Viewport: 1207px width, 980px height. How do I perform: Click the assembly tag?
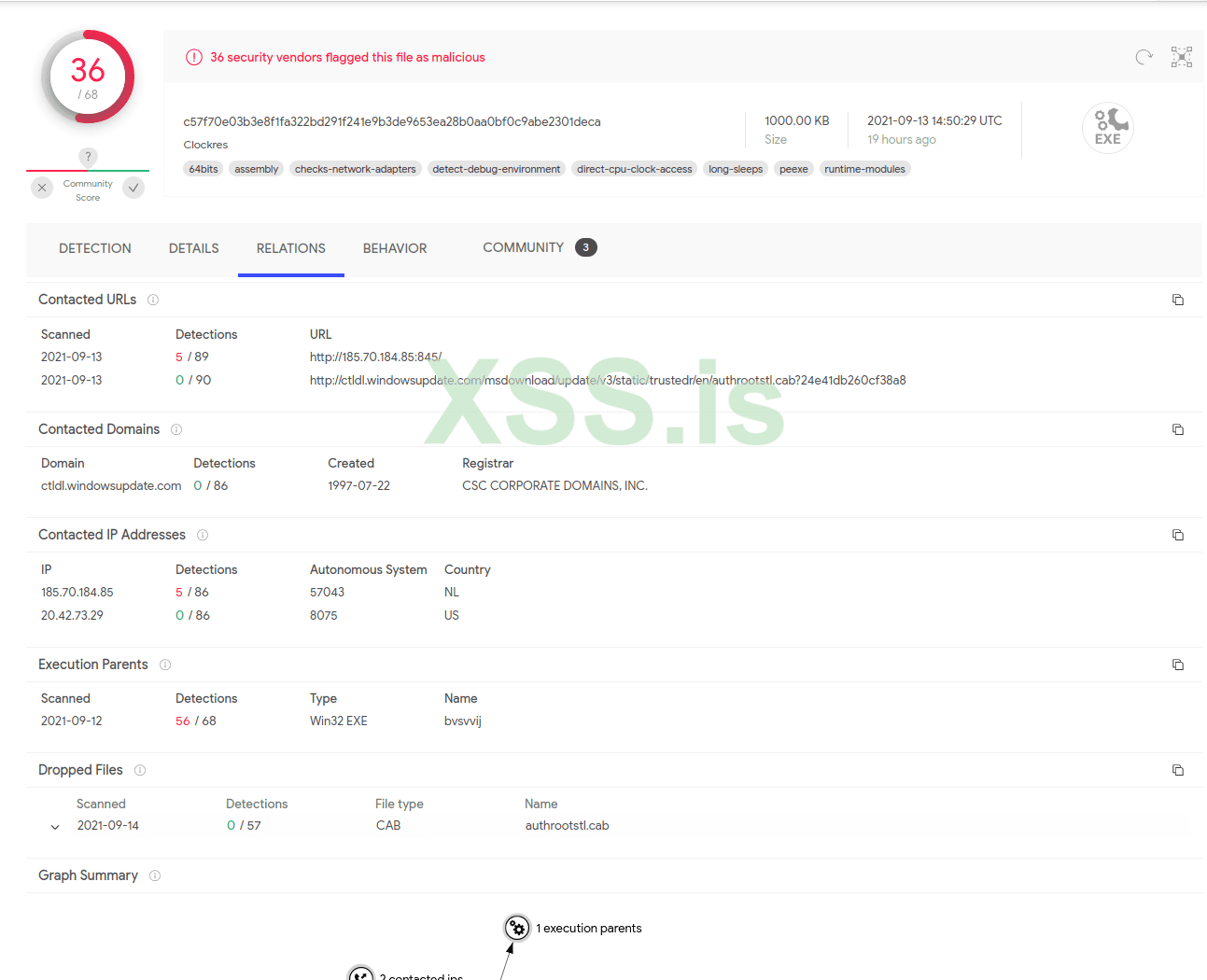(257, 169)
